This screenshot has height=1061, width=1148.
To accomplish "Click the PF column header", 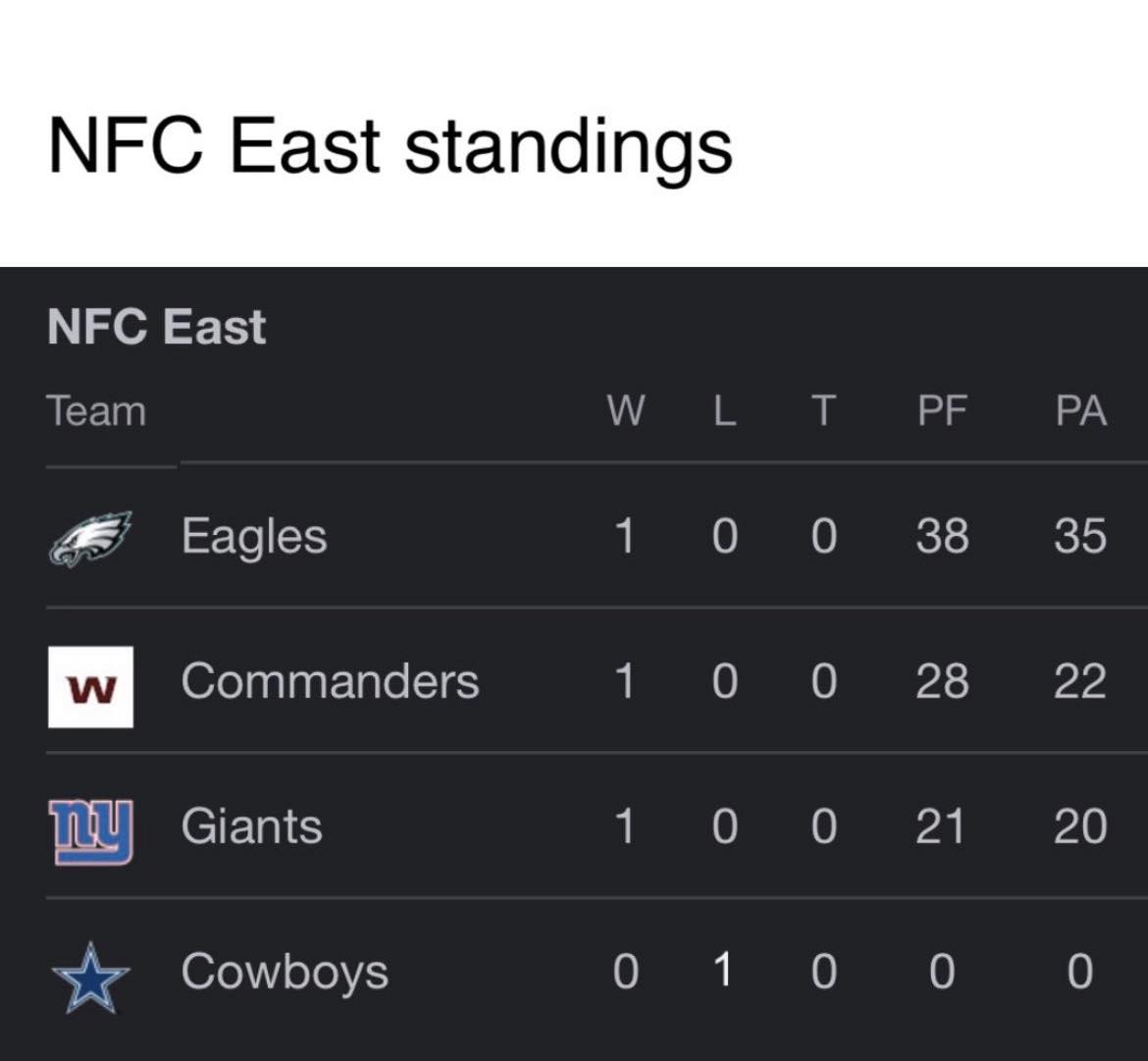I will (942, 411).
